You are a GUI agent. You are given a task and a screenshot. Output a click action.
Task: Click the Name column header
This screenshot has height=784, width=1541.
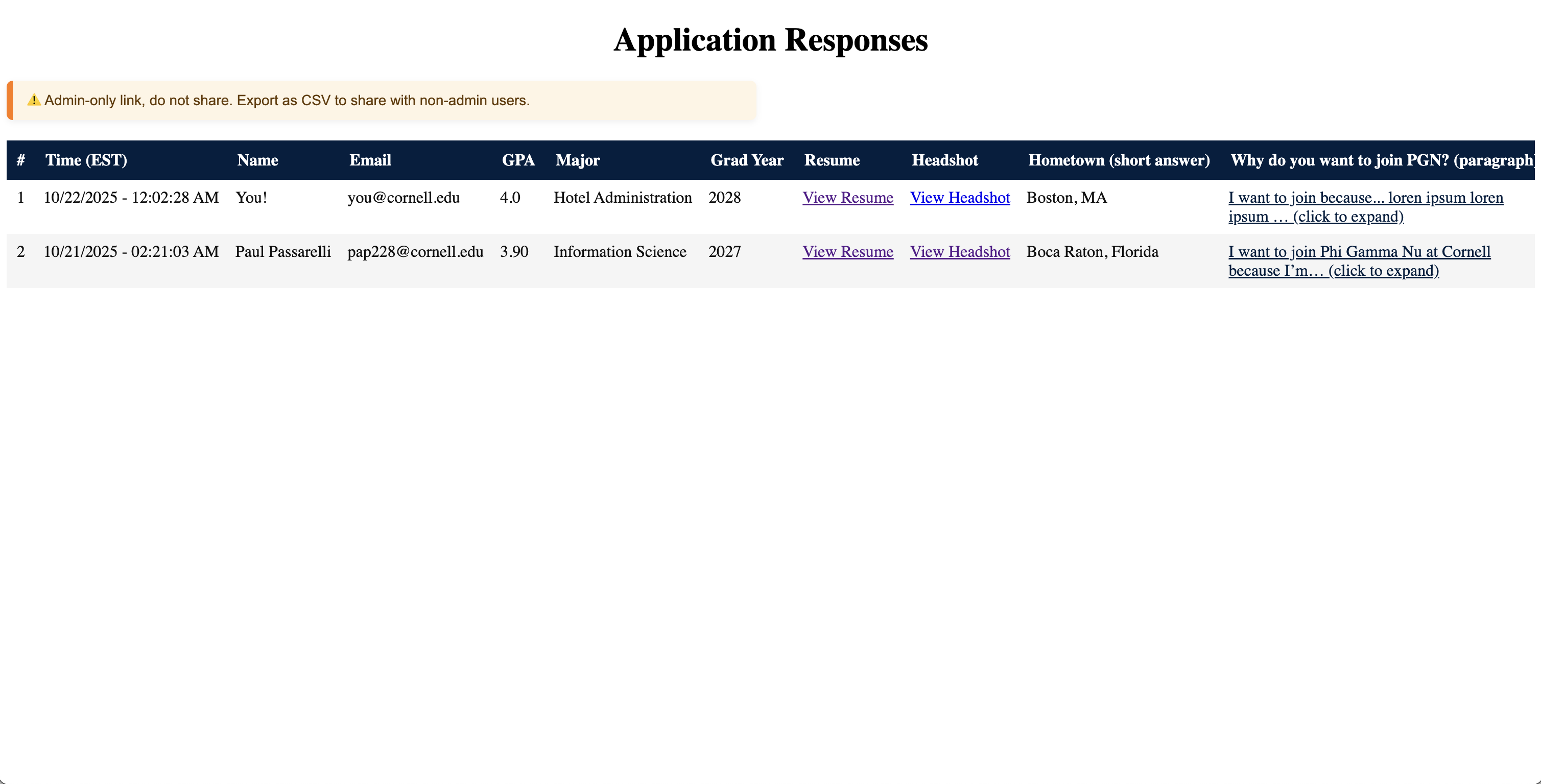(257, 160)
